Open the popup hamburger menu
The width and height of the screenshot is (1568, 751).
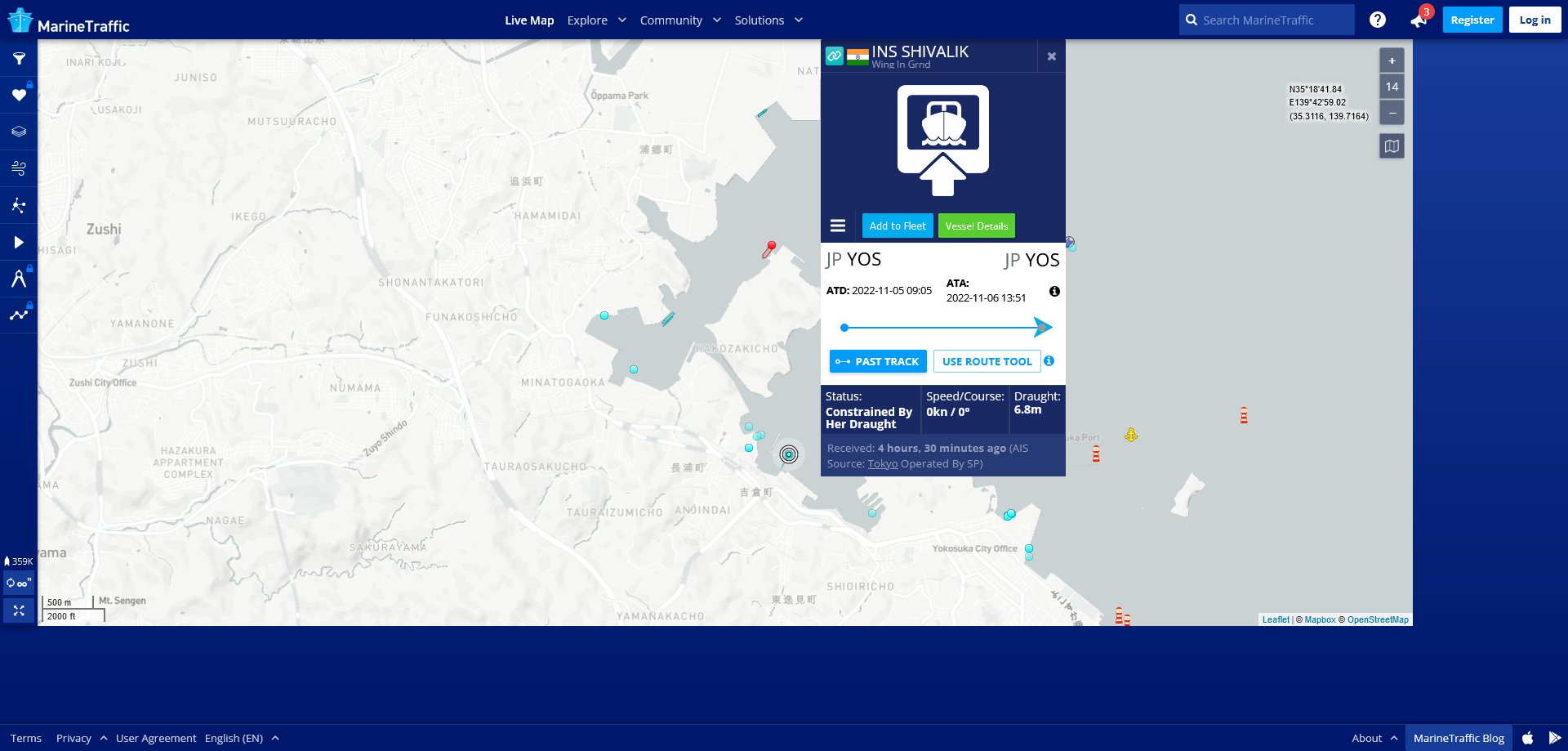pyautogui.click(x=838, y=226)
